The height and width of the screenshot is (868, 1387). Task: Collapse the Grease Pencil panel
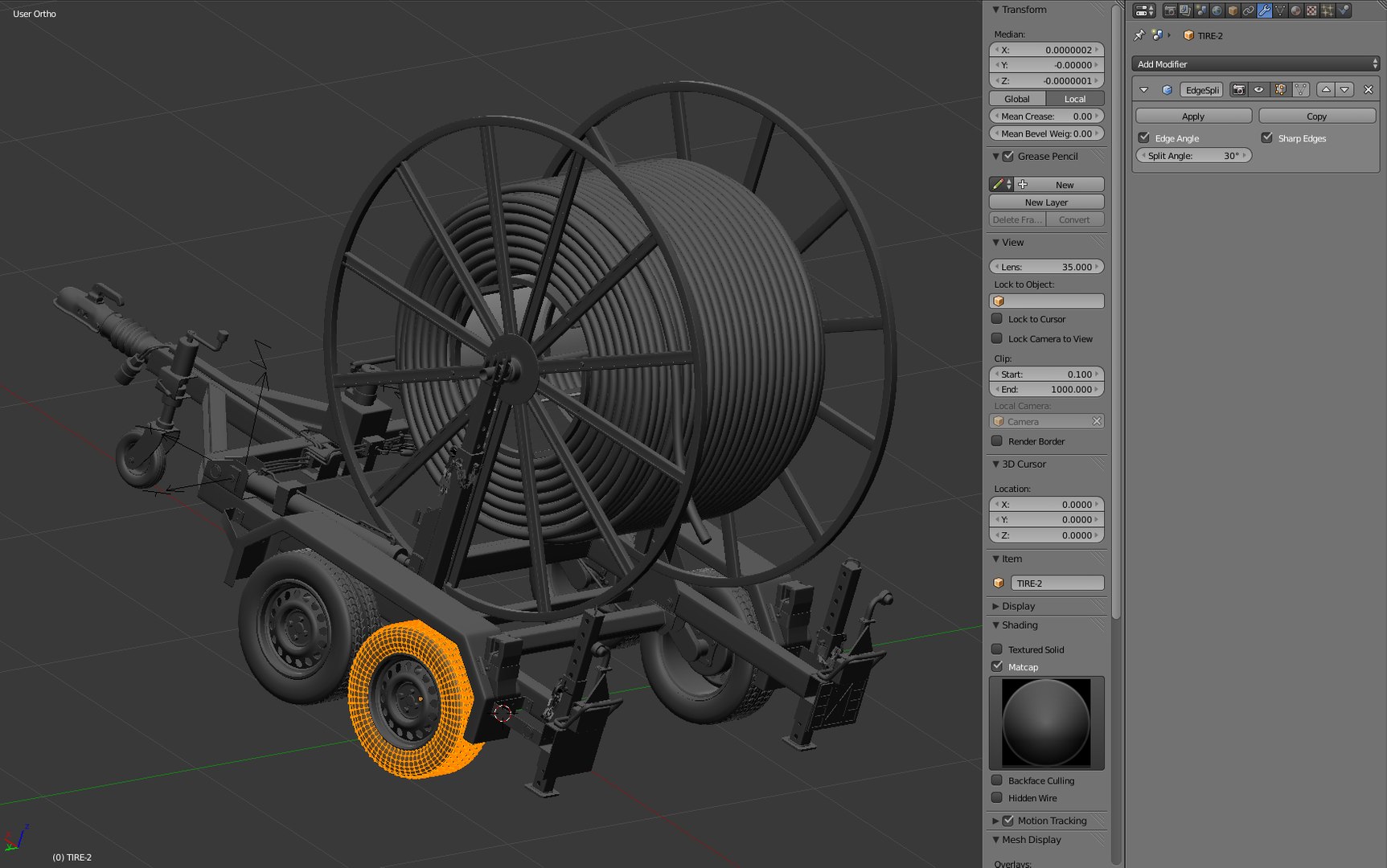995,157
